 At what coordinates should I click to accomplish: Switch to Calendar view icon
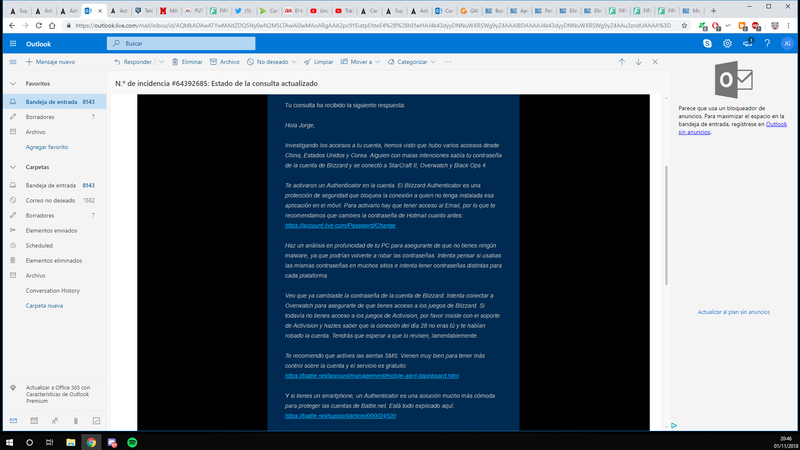pyautogui.click(x=34, y=421)
